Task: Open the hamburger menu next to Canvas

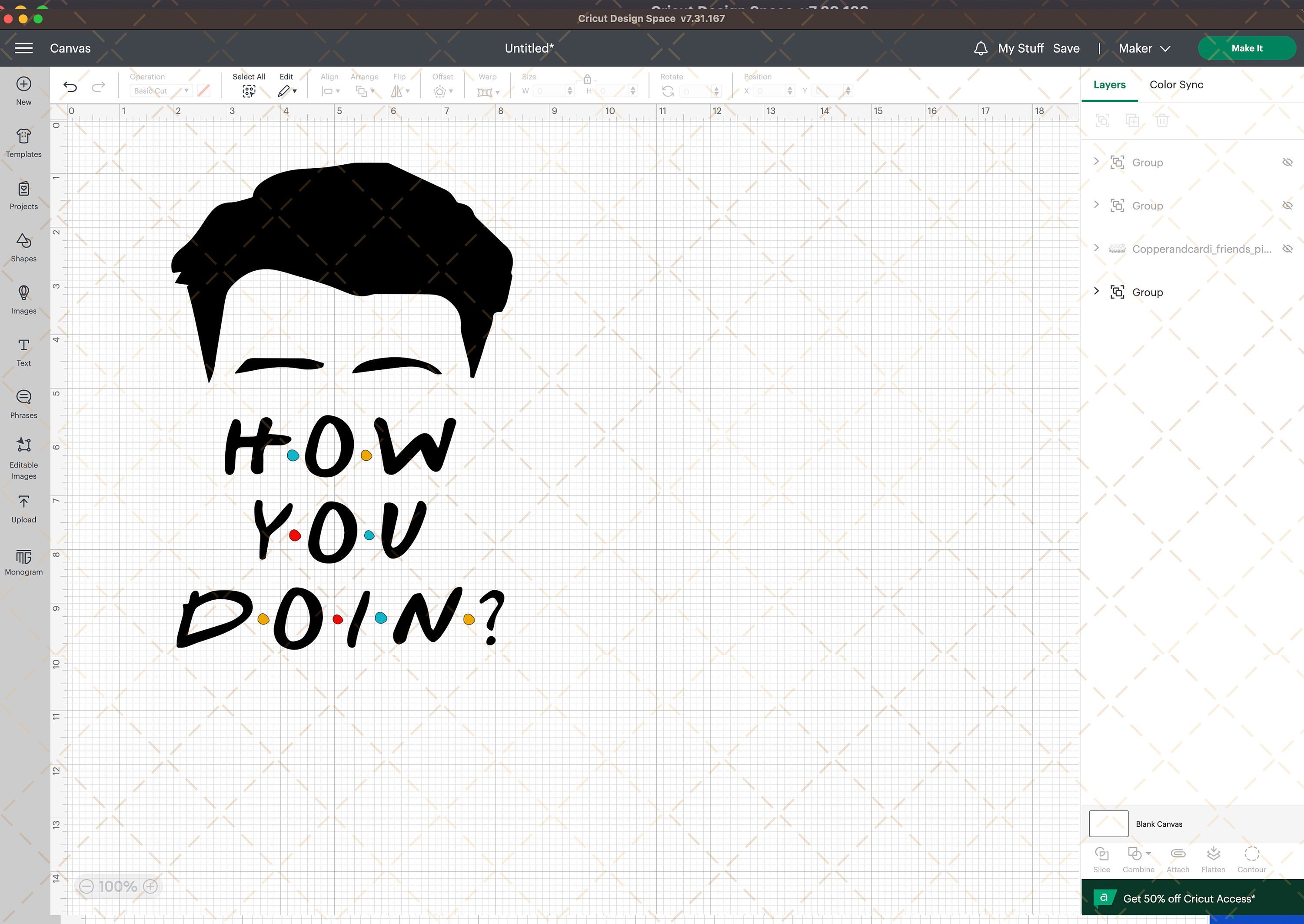Action: coord(23,48)
